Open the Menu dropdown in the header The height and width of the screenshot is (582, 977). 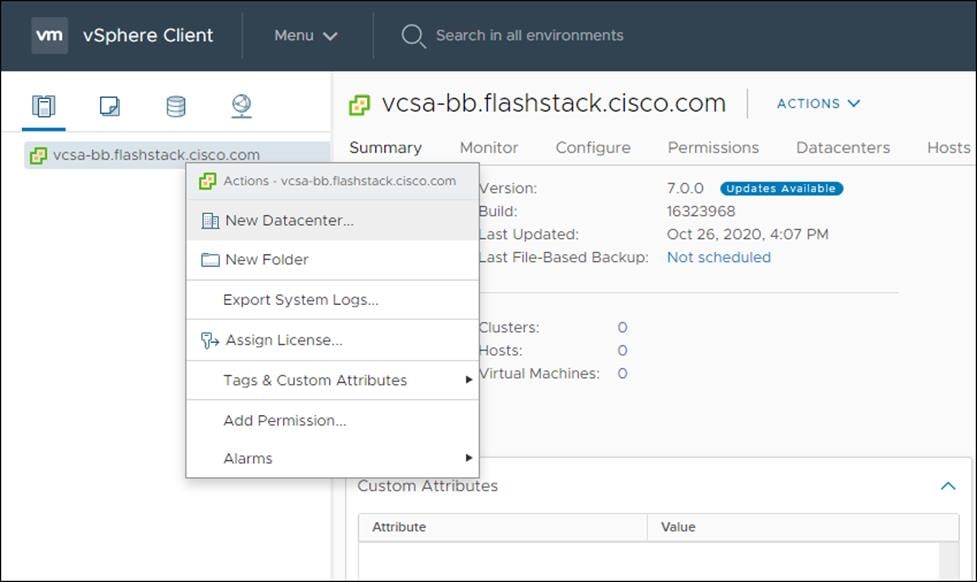306,36
